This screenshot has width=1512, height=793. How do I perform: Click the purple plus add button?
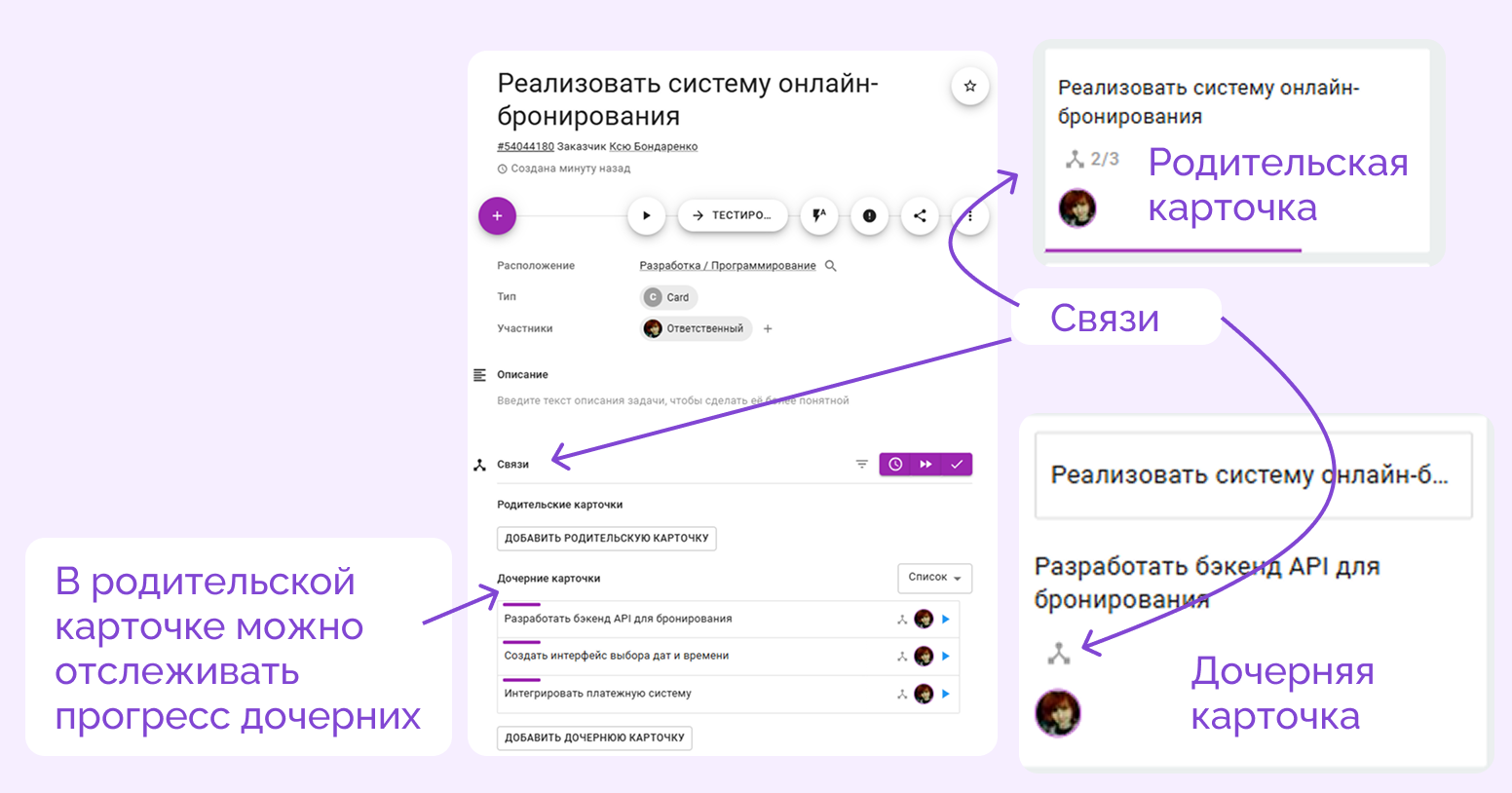coord(497,216)
